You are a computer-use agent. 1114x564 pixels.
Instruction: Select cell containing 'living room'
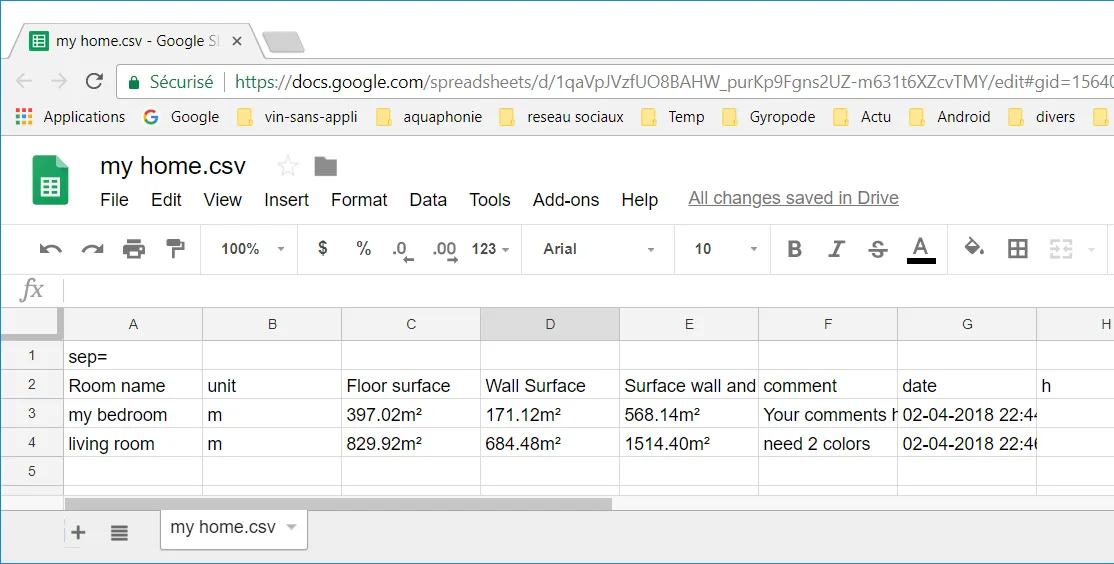tap(133, 443)
